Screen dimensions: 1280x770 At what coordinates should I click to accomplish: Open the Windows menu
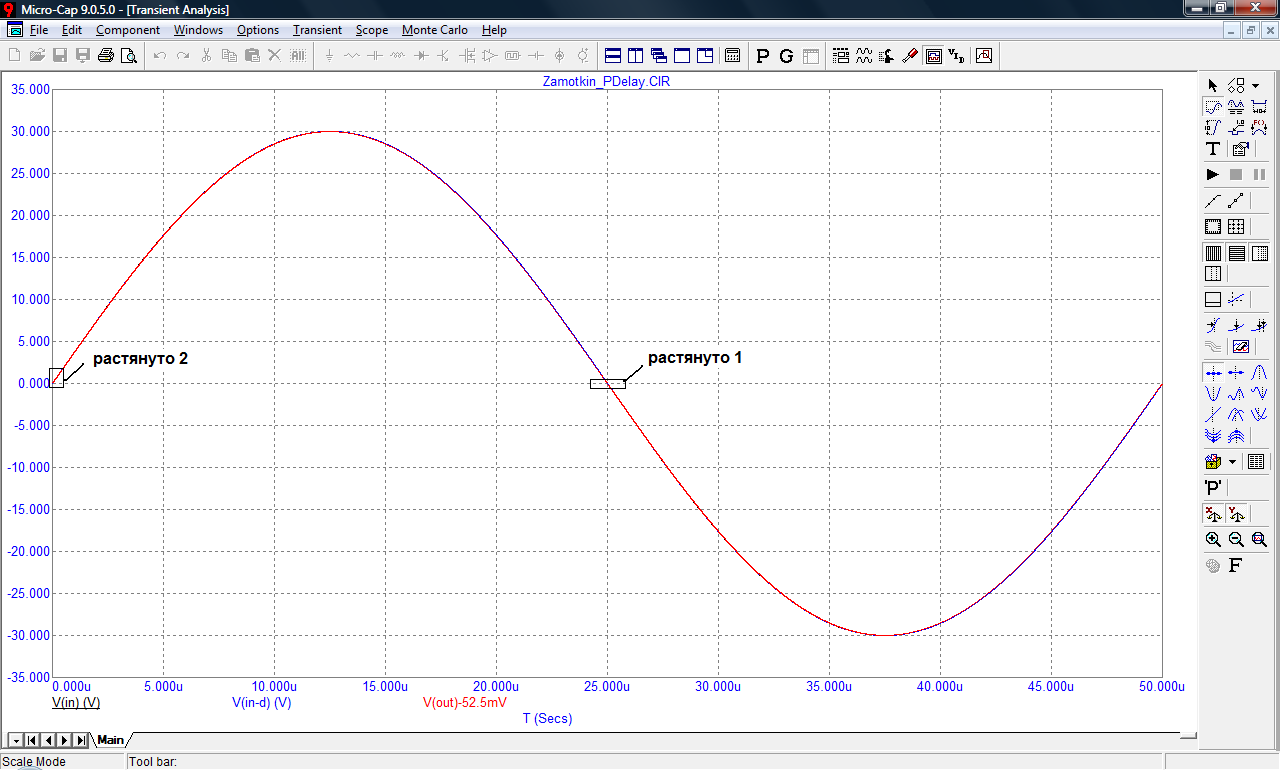click(198, 30)
